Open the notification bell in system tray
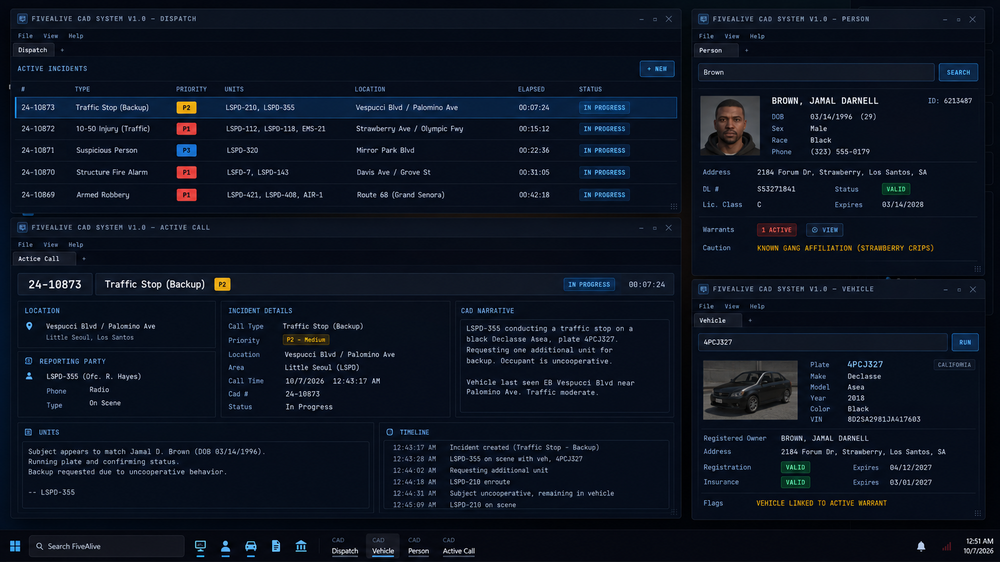The width and height of the screenshot is (1000, 562). (x=921, y=546)
